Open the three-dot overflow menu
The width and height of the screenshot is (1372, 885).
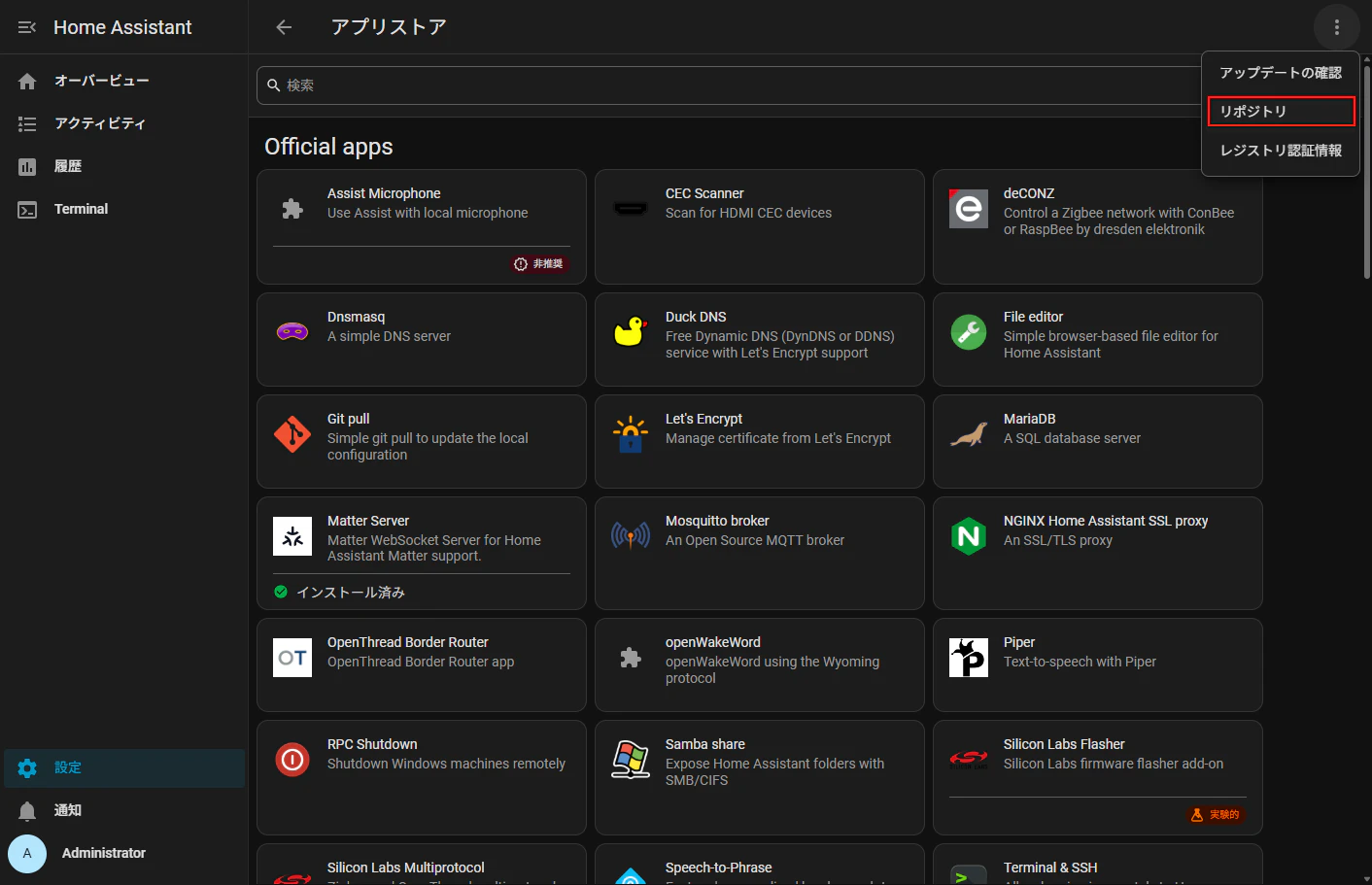[x=1337, y=27]
